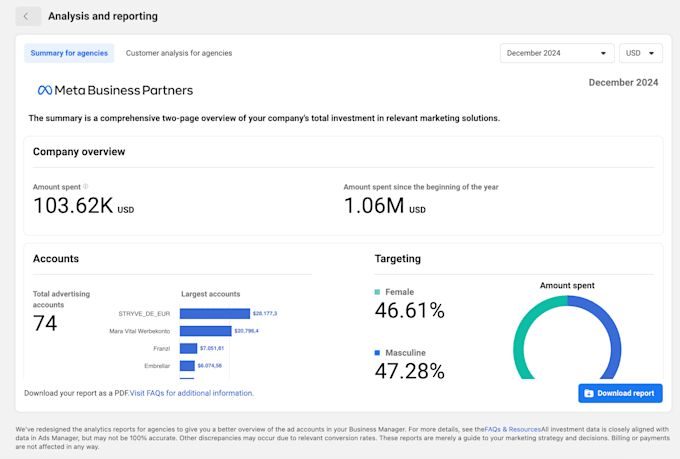Click the green segment of the donut chart
The height and width of the screenshot is (459, 680).
(521, 340)
